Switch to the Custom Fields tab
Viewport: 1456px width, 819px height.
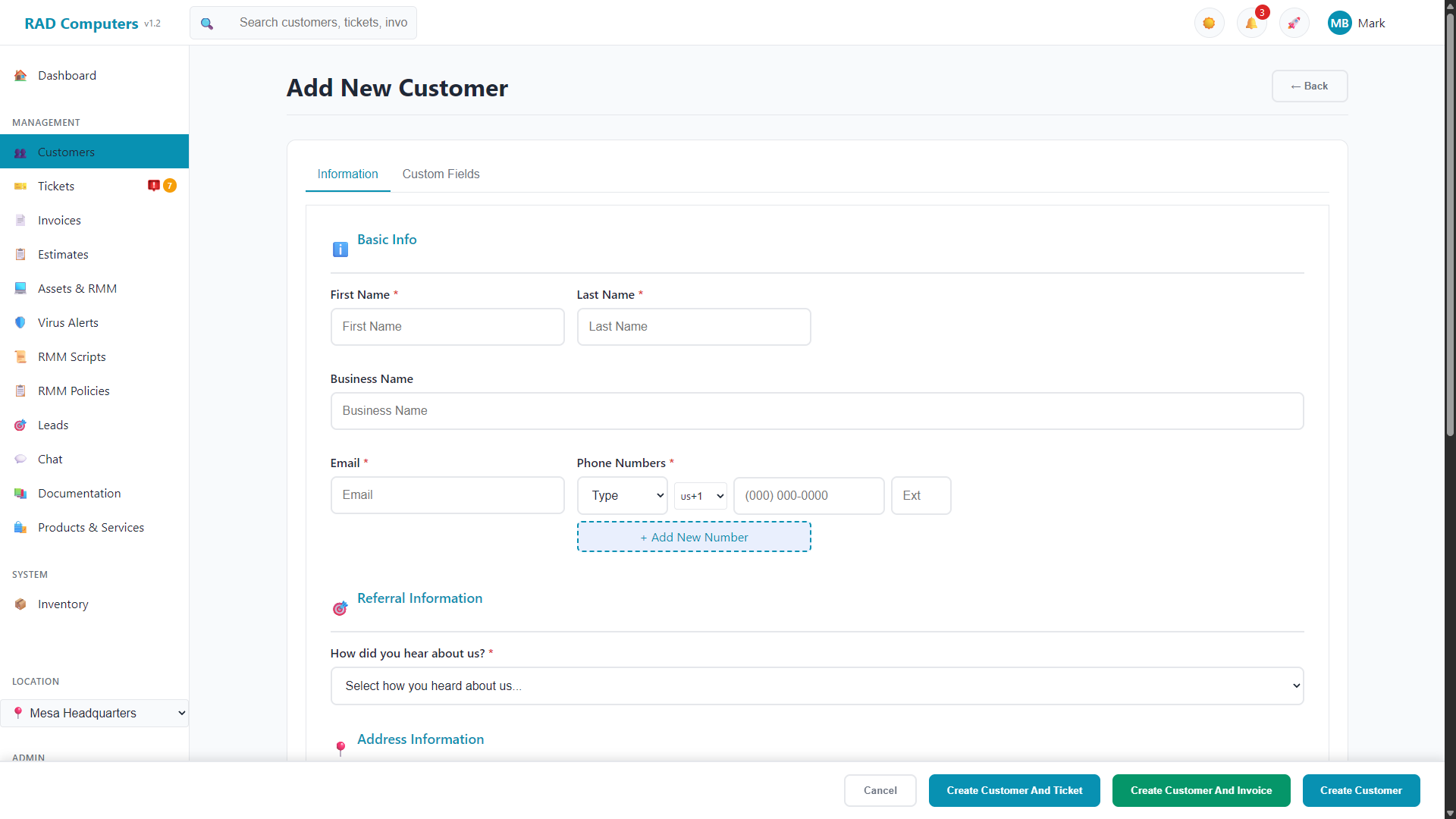pyautogui.click(x=441, y=174)
